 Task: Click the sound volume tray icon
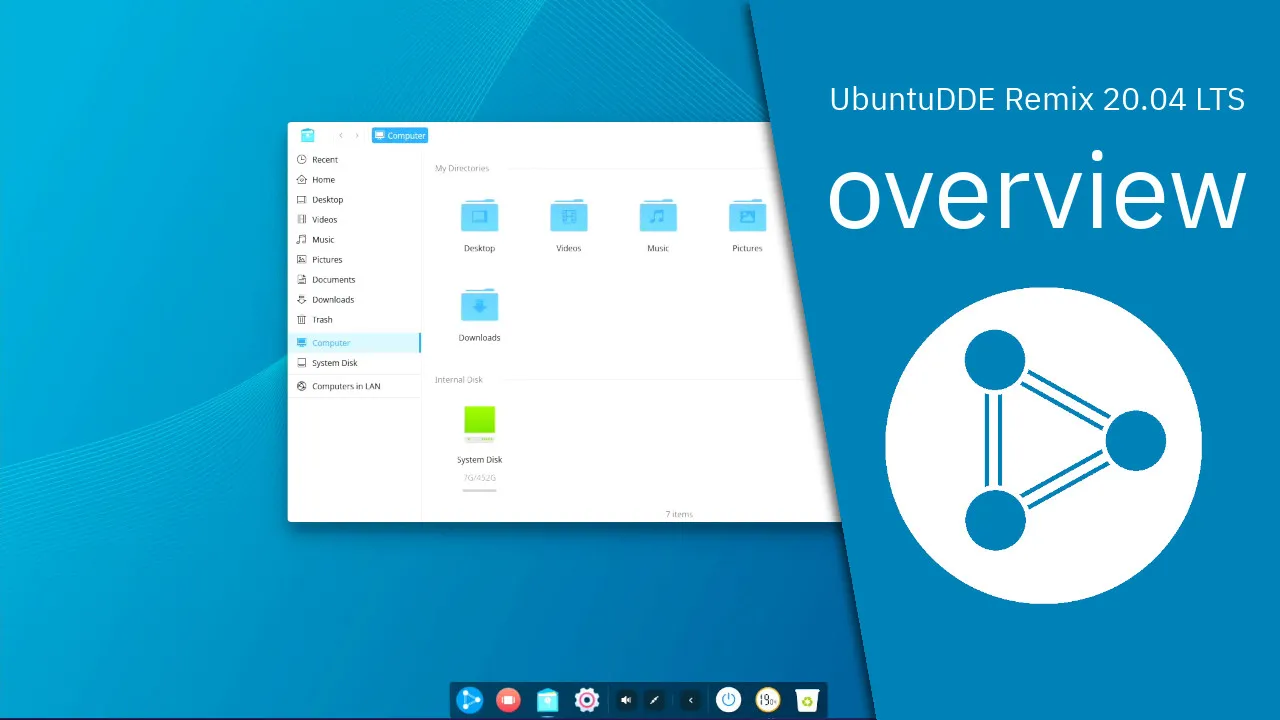(x=626, y=700)
